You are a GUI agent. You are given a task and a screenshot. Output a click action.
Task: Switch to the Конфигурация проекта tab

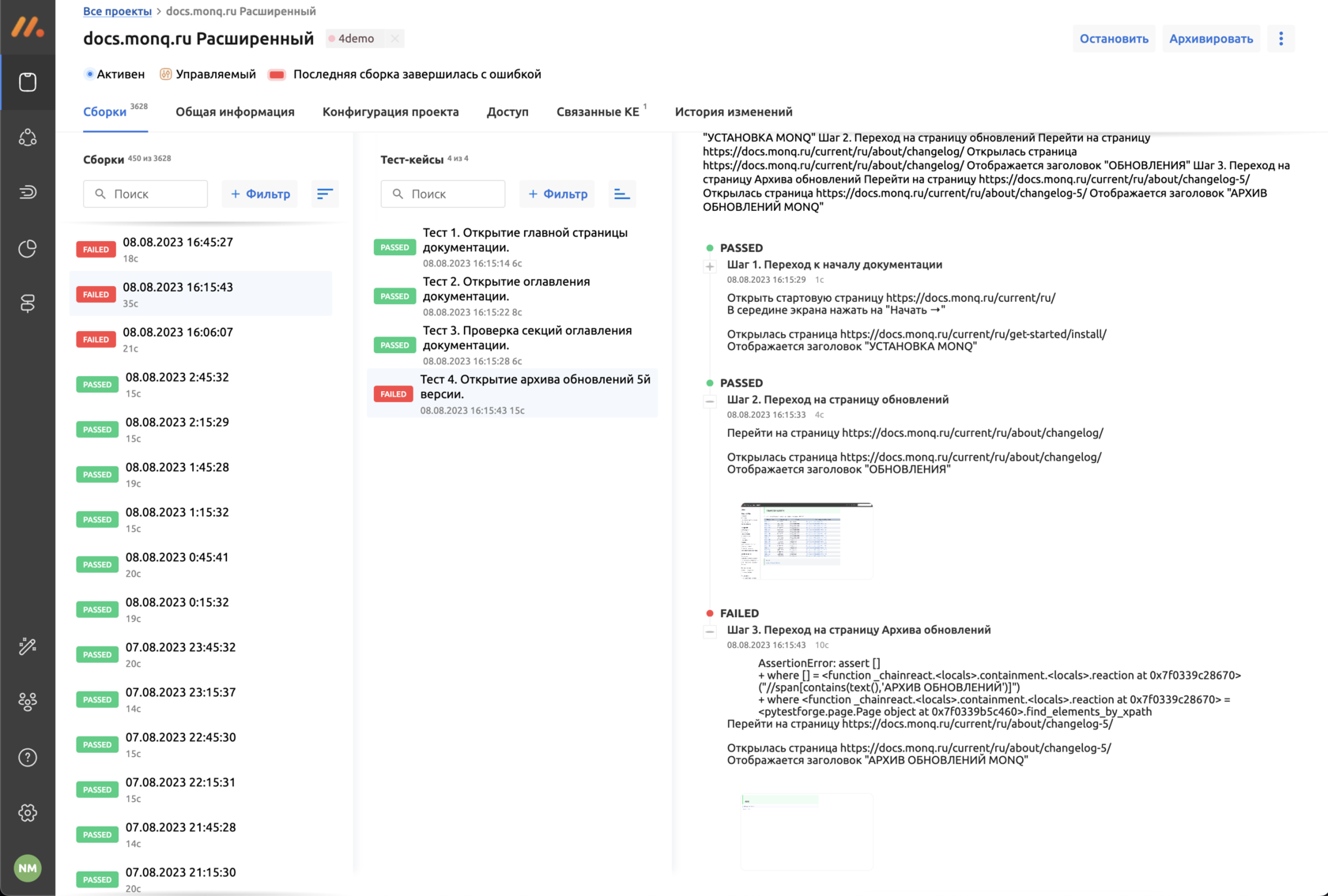coord(390,112)
